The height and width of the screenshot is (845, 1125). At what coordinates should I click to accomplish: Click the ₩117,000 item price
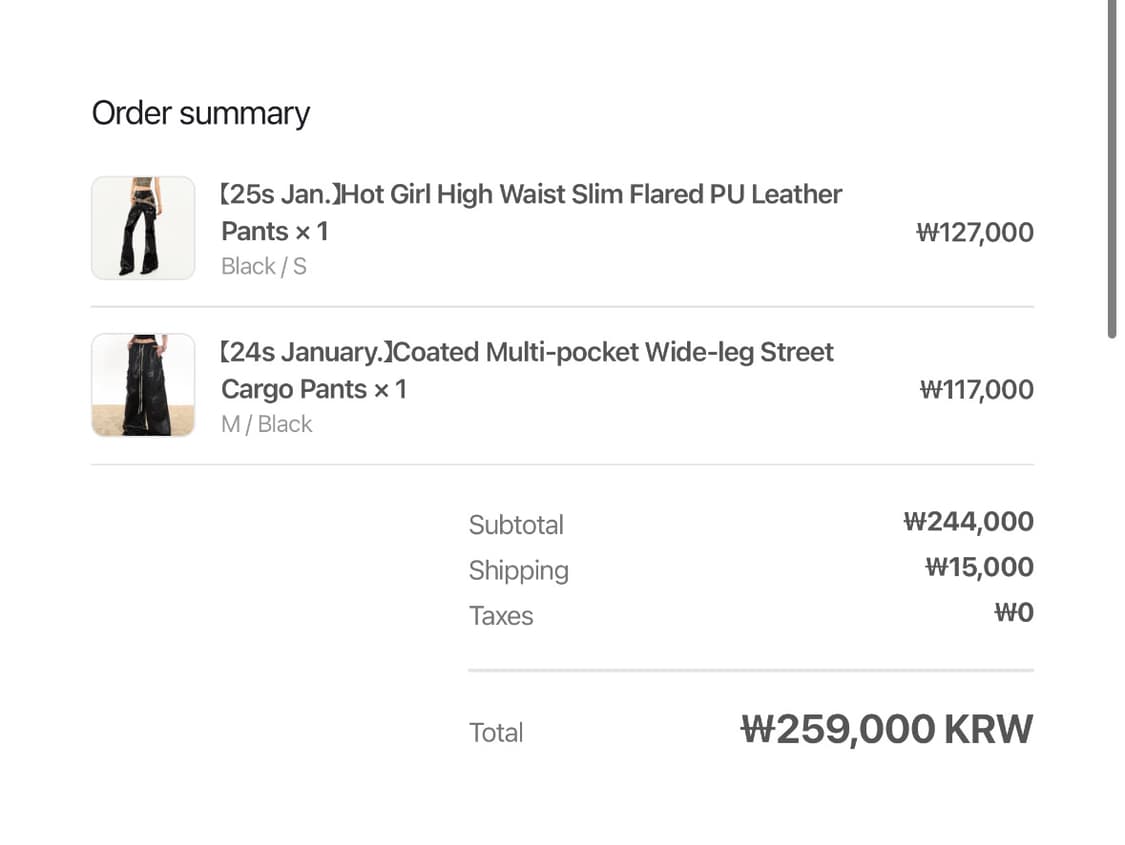[x=976, y=390]
